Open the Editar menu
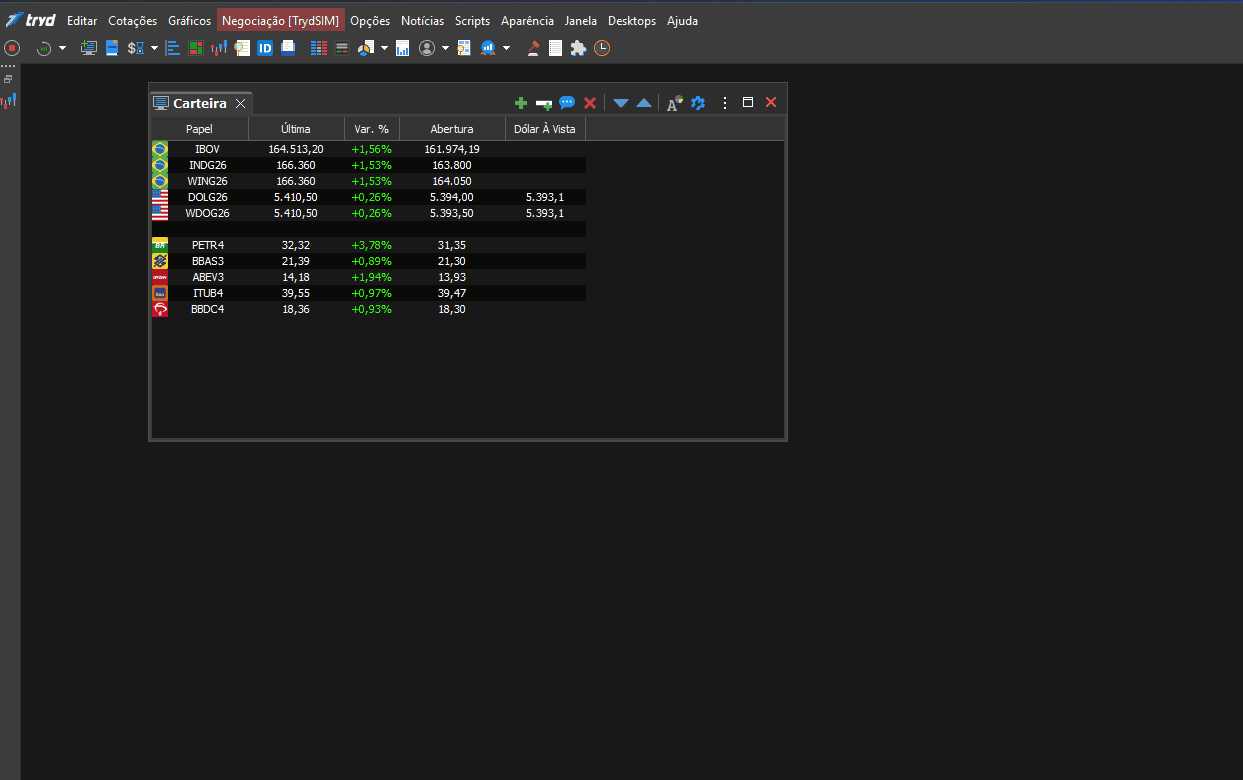The width and height of the screenshot is (1243, 780). tap(82, 20)
